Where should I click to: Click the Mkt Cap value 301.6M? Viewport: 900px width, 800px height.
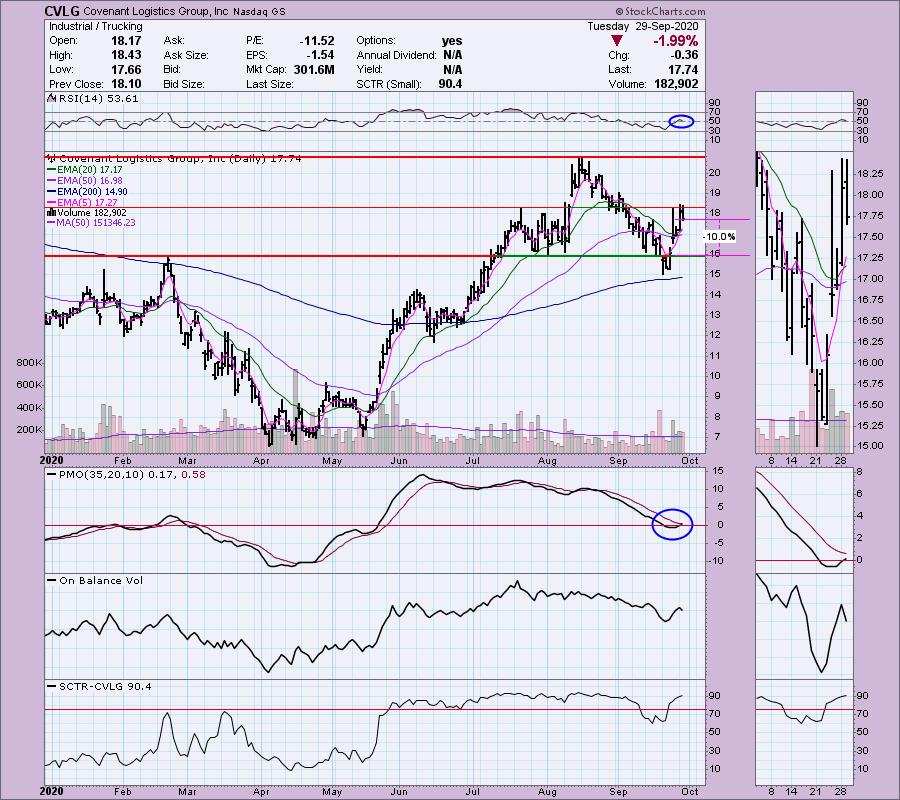[x=314, y=69]
